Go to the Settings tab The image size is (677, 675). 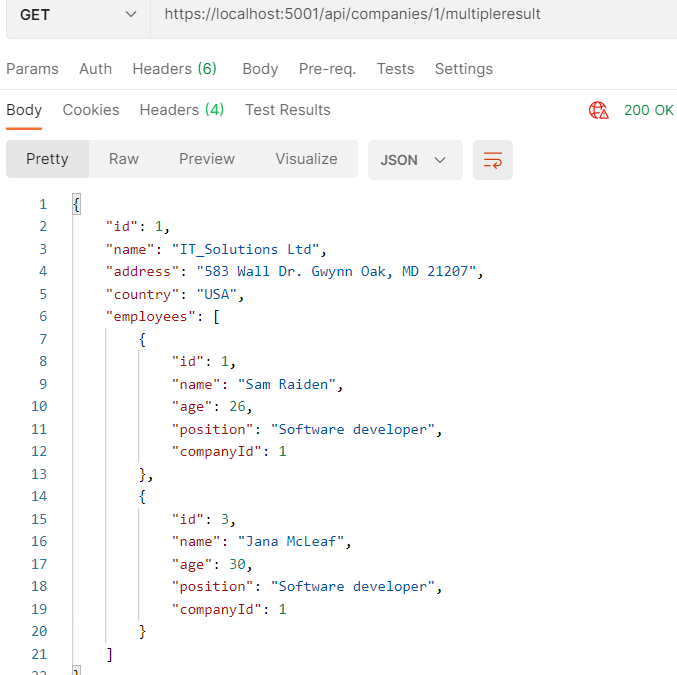(463, 69)
